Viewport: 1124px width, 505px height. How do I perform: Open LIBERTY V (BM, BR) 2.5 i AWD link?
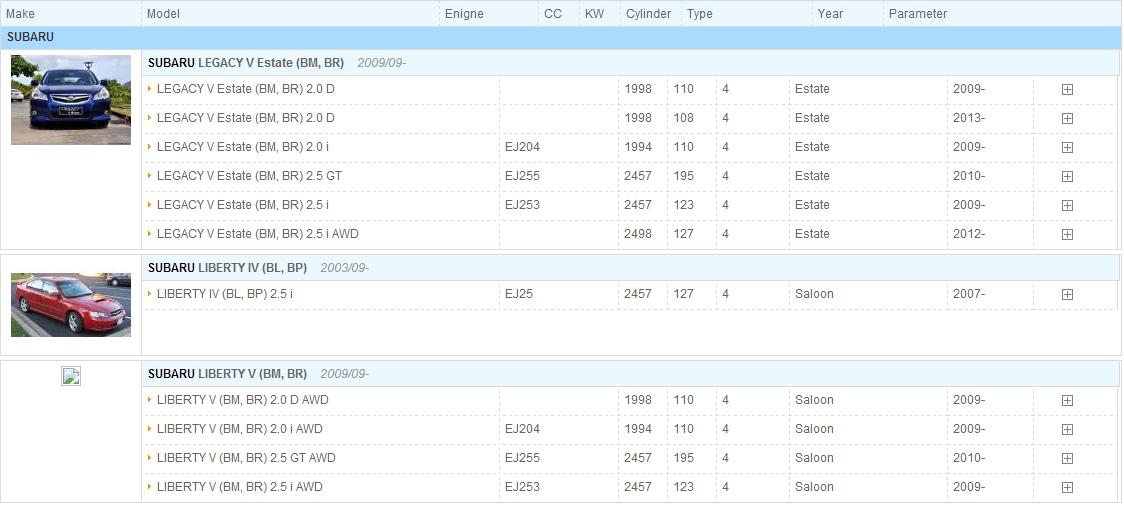click(x=239, y=486)
